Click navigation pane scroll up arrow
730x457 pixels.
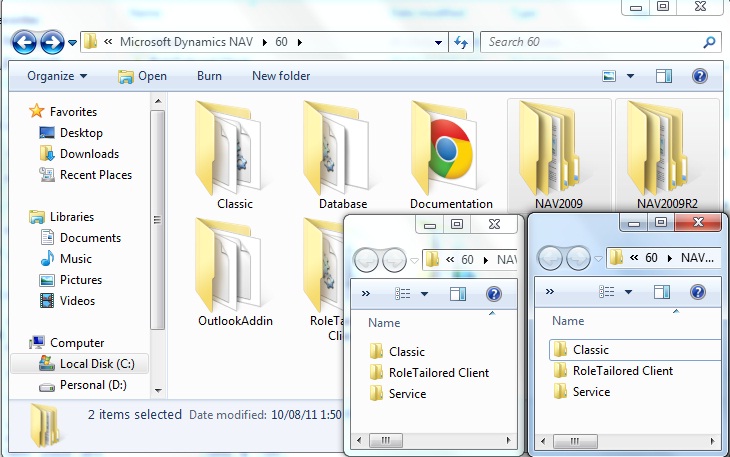click(158, 101)
